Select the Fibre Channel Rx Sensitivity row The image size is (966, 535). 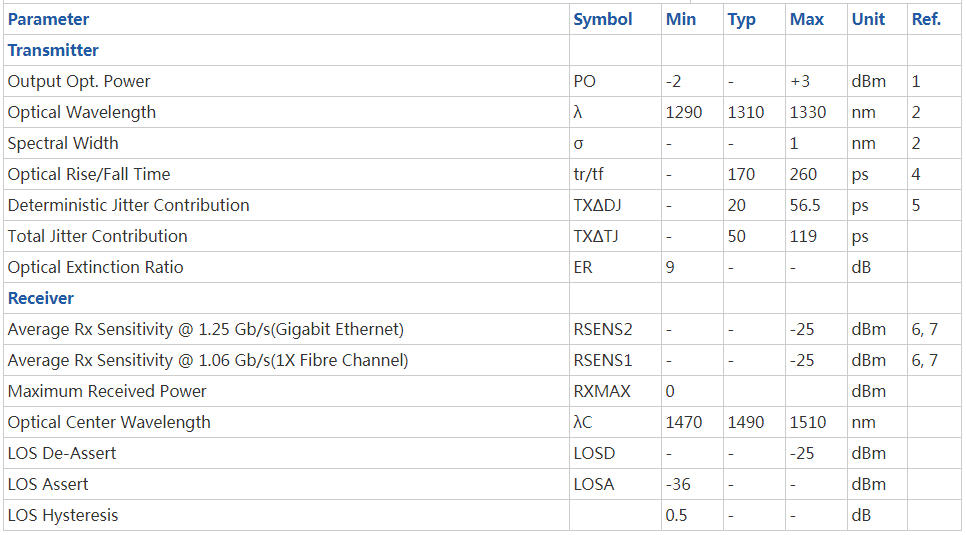pos(483,361)
